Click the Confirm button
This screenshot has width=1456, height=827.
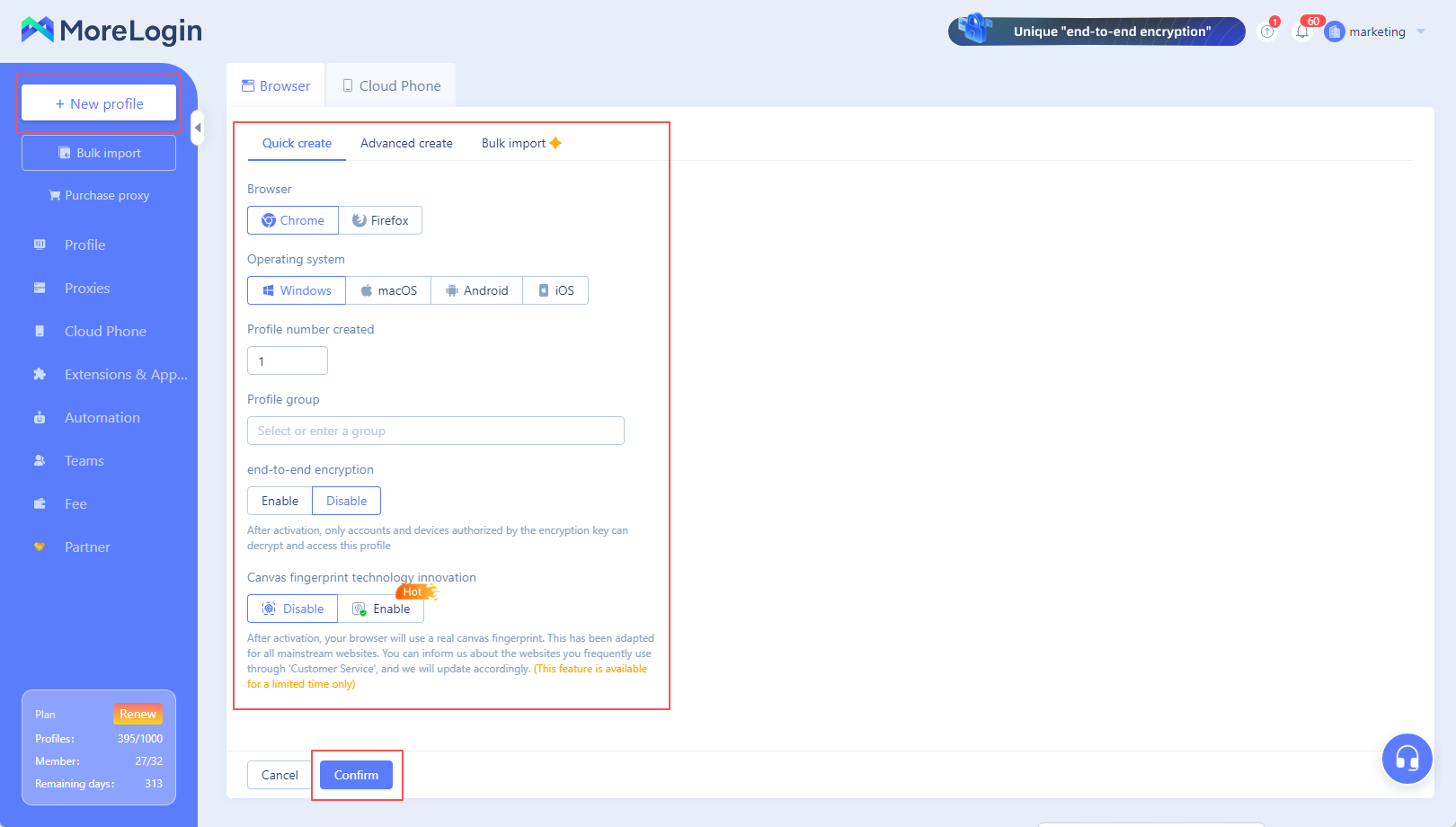coord(356,774)
